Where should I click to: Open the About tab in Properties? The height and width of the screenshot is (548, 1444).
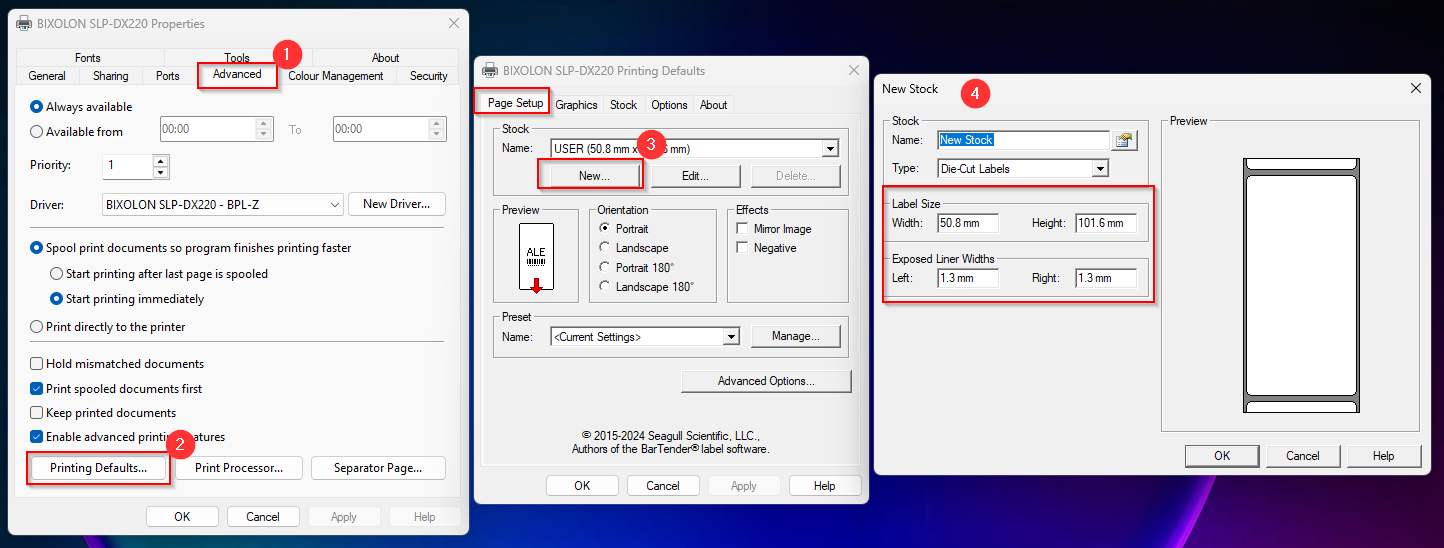(x=386, y=58)
